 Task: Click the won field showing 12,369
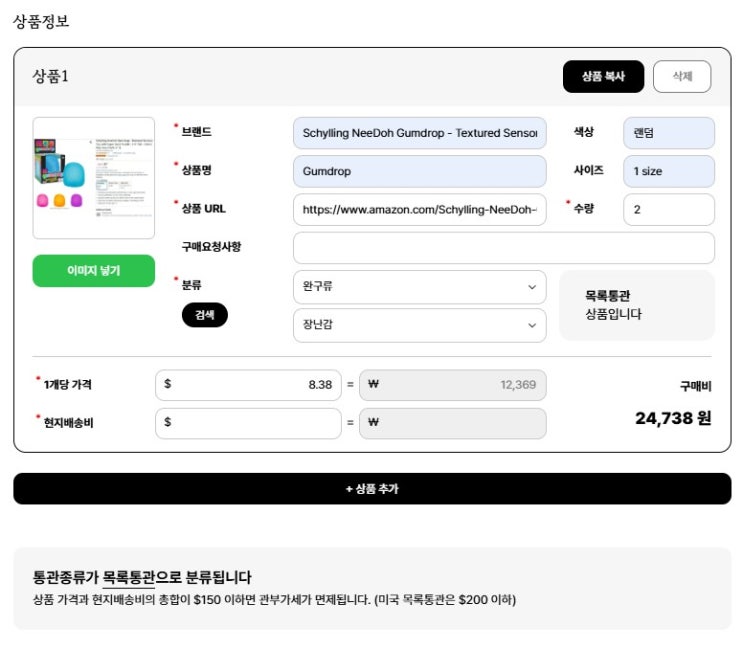453,385
